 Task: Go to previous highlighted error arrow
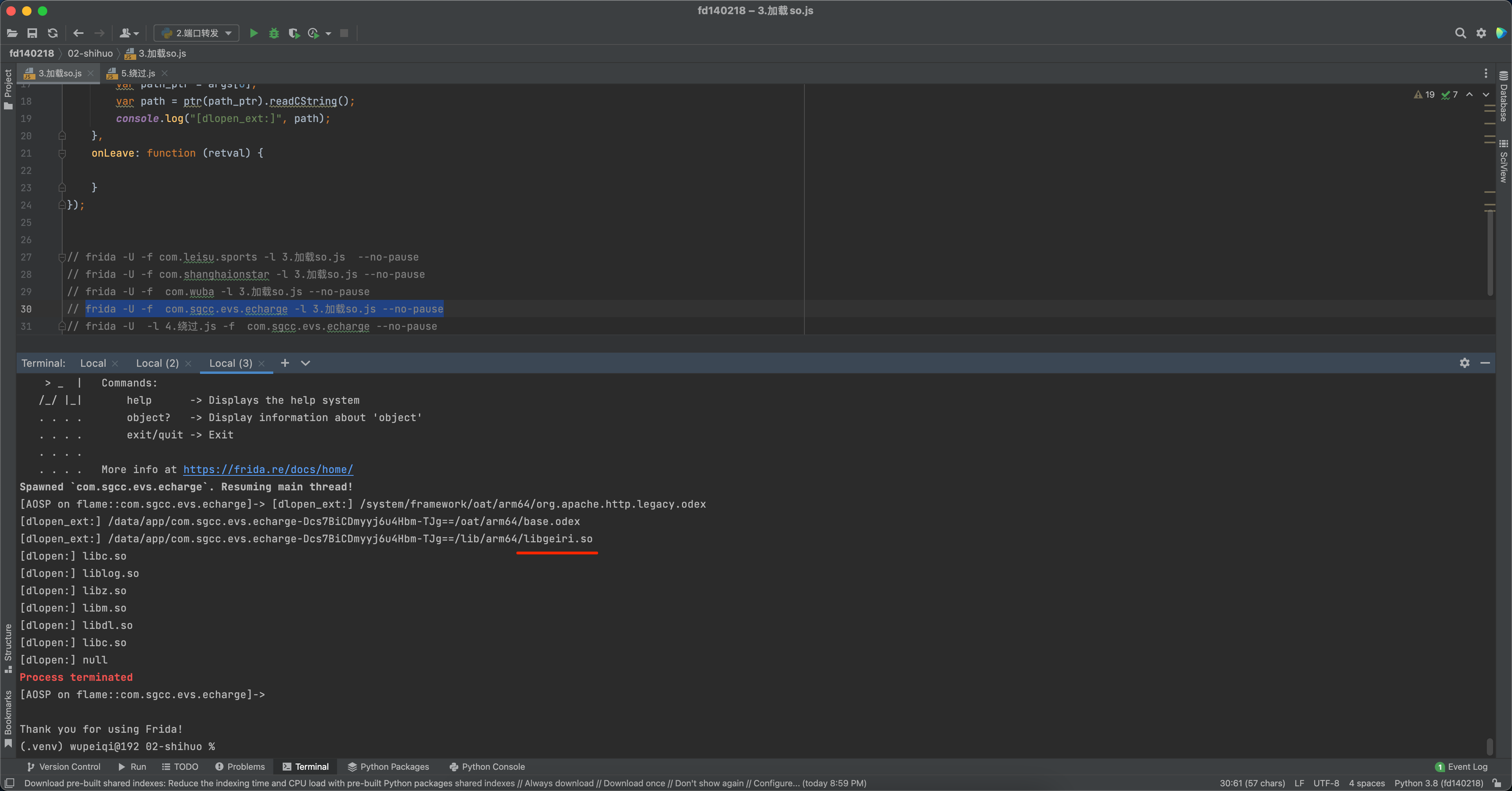[x=1469, y=94]
